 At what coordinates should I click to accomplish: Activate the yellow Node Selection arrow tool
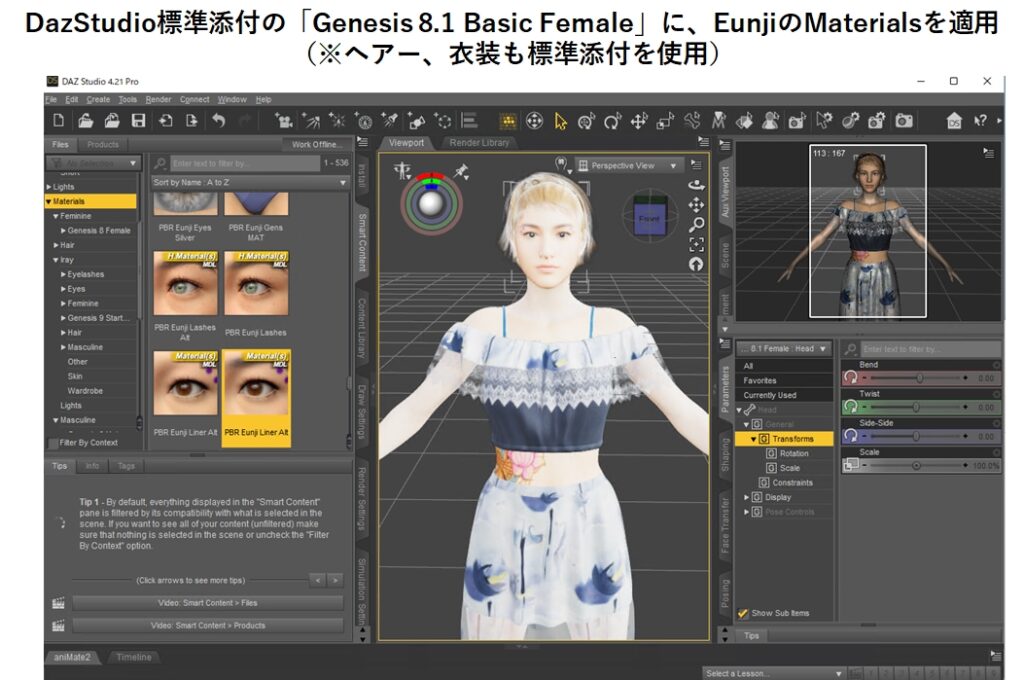click(560, 121)
